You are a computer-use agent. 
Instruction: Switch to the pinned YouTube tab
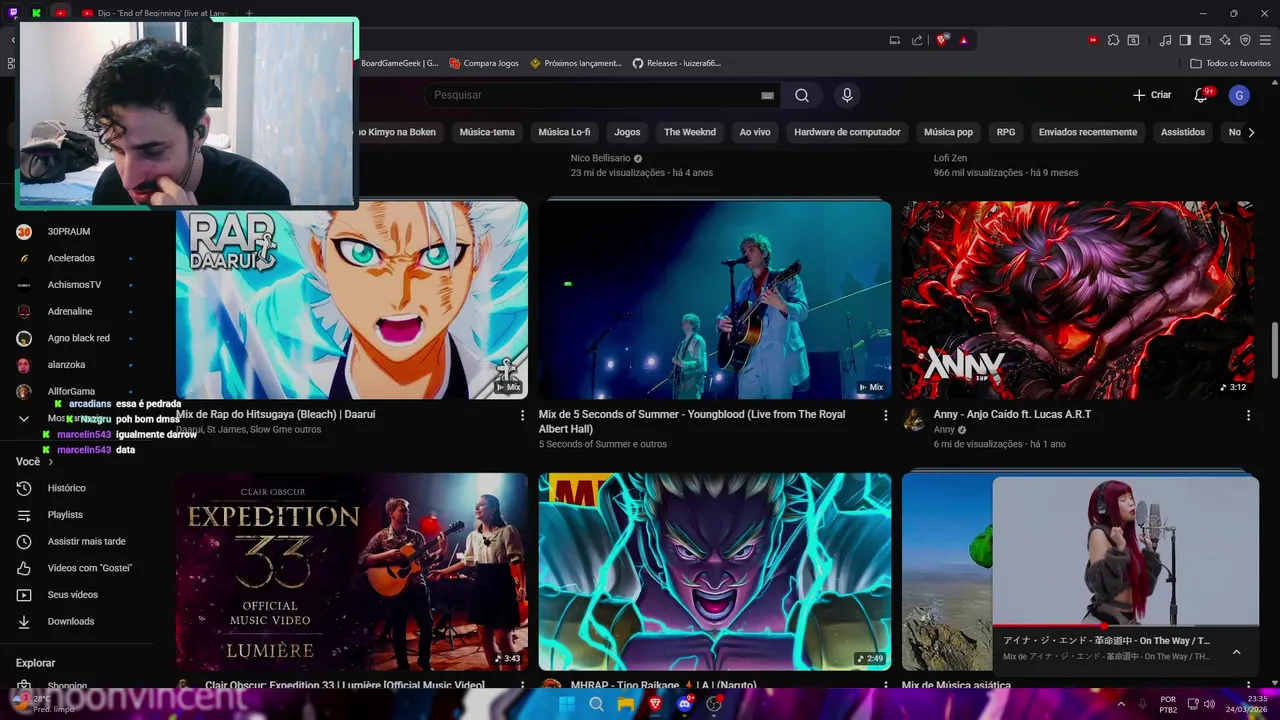point(61,13)
